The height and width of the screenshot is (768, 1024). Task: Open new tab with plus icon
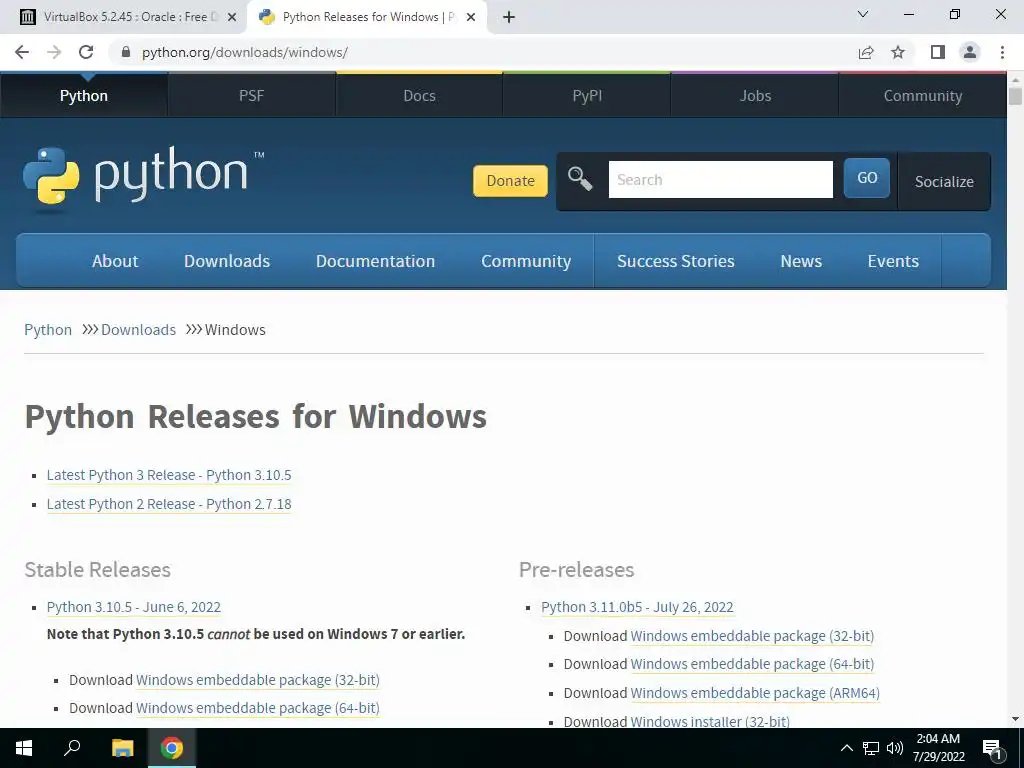click(509, 17)
